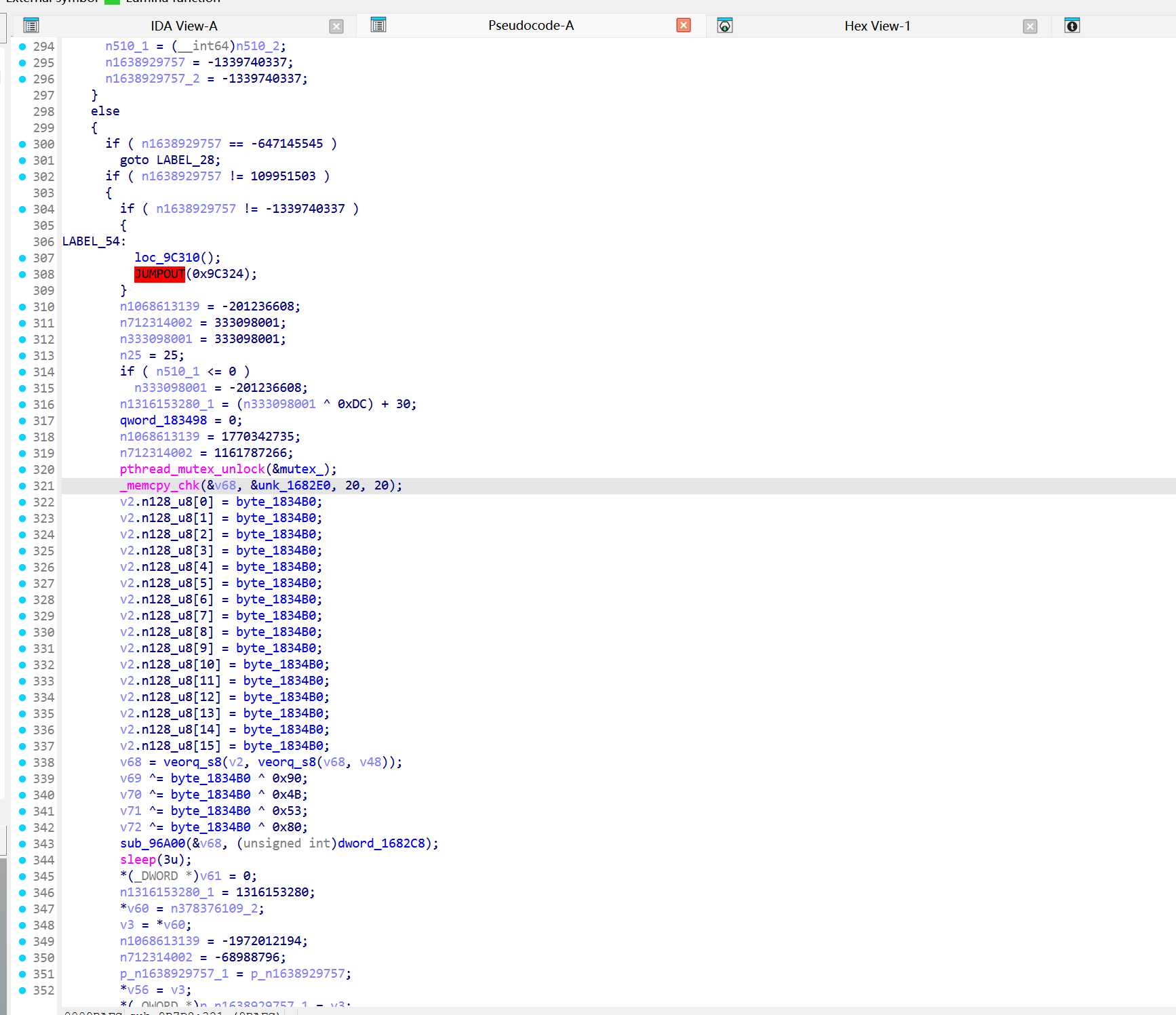Click n510_2 on line 294

(x=258, y=46)
